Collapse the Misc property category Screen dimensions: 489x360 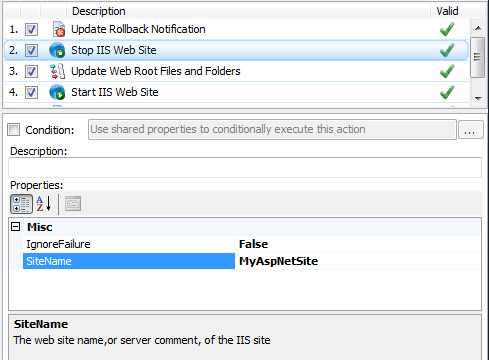tap(15, 227)
